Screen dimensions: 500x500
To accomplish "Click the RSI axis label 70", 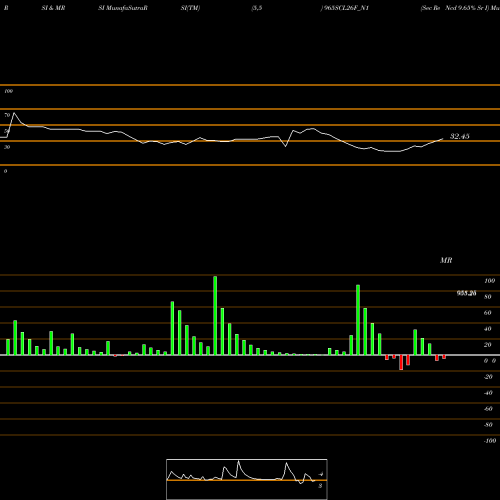I will click(x=7, y=115).
